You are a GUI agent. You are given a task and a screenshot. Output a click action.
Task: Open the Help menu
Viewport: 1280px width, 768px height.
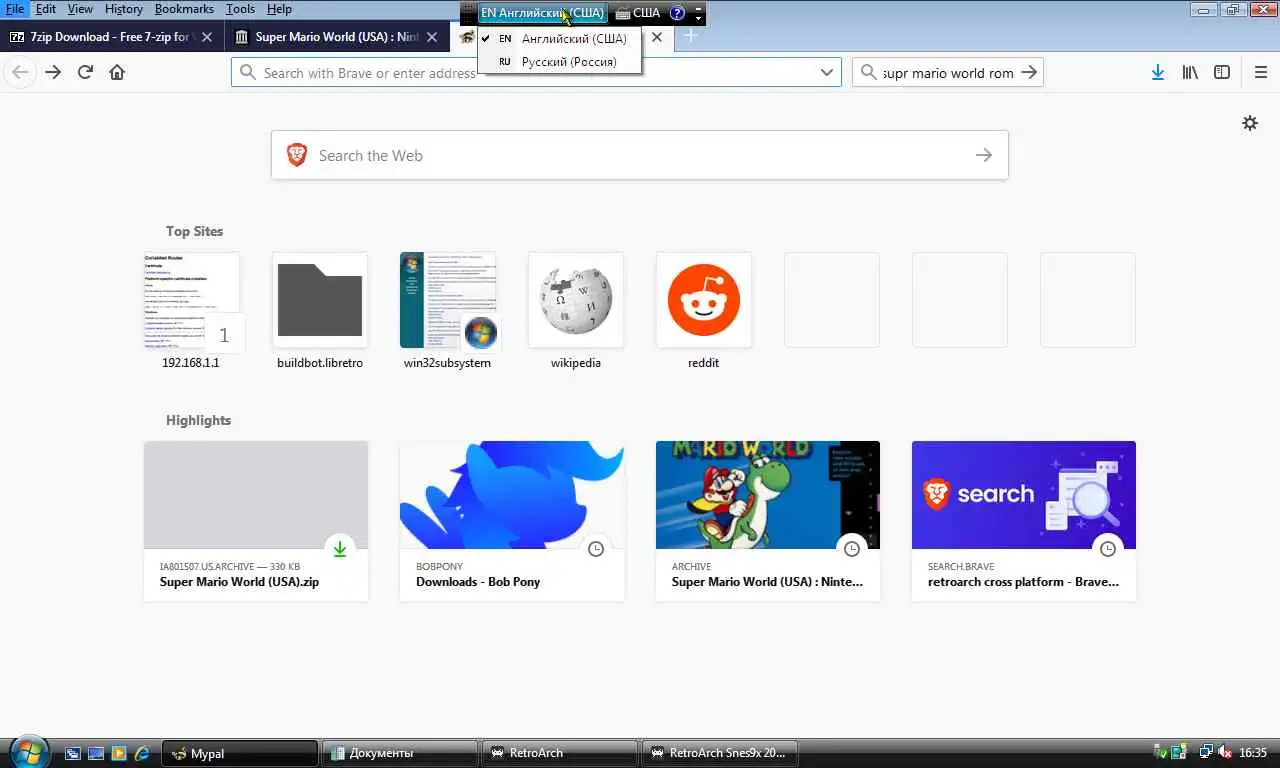tap(279, 9)
